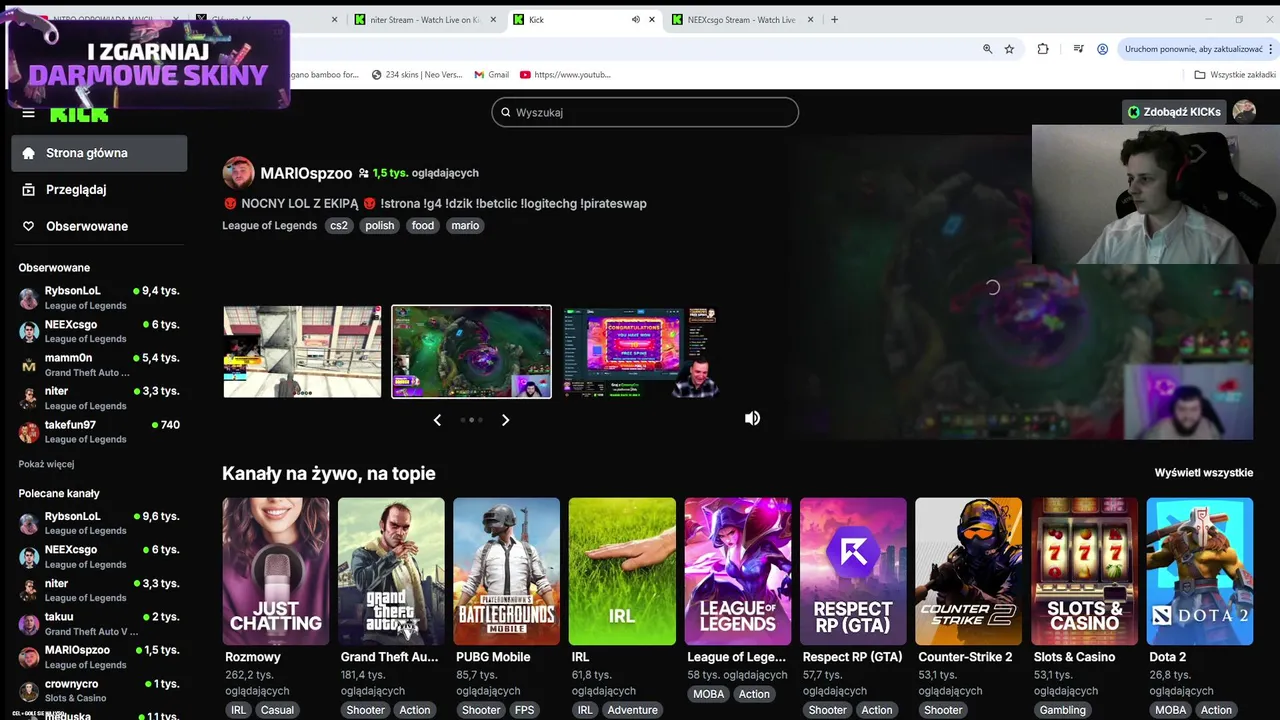Open MARIOspzoo streamer avatar in featured header
1280x720 pixels.
[x=238, y=173]
